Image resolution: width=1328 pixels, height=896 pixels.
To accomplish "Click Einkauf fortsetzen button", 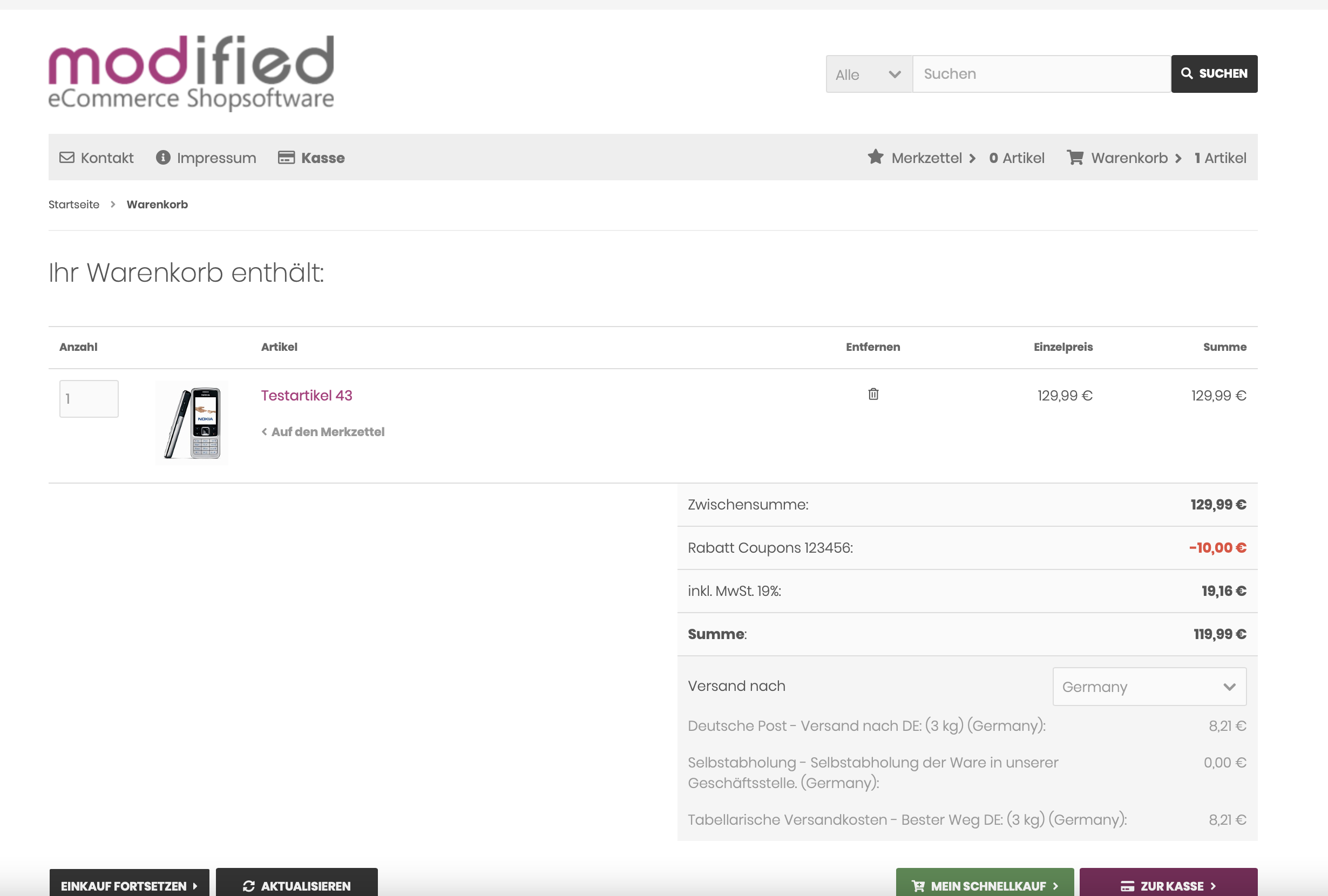I will 129,885.
